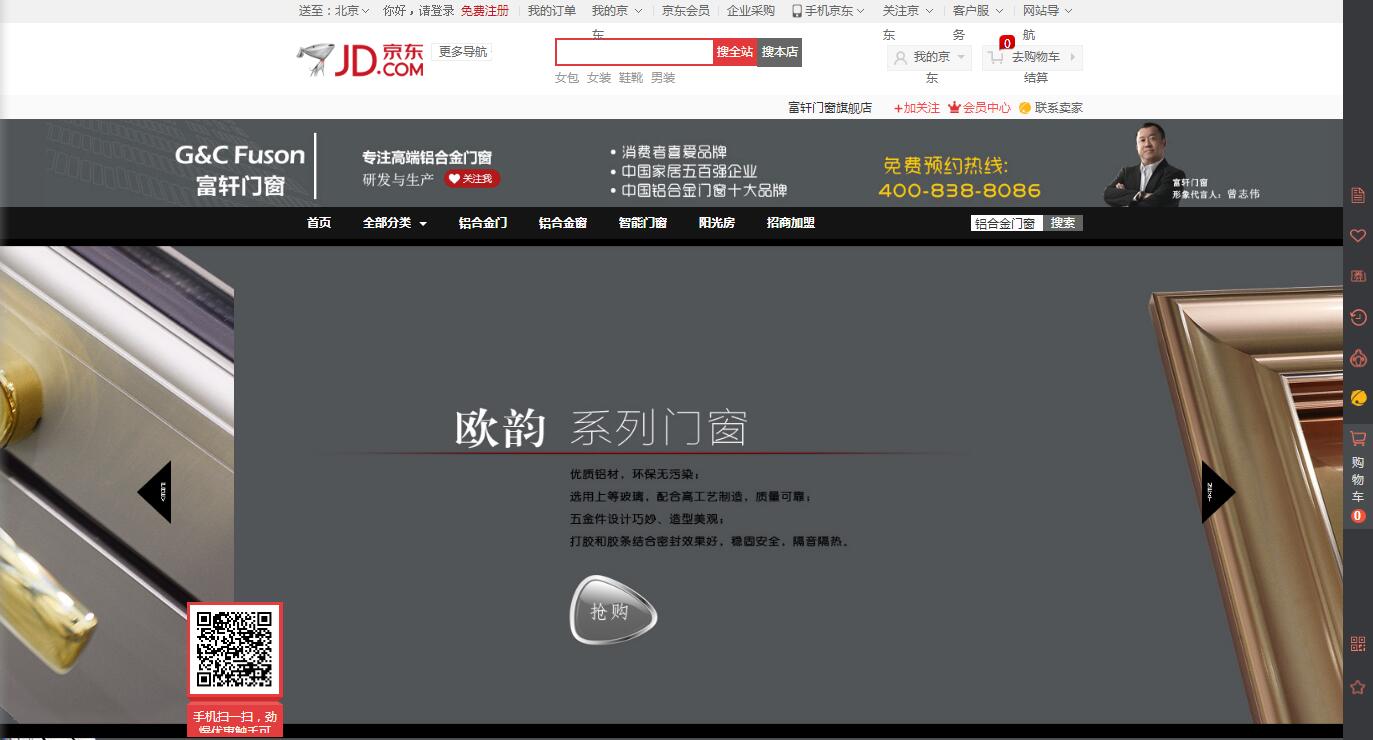
Task: Open browsing history clock icon in sidebar
Action: coord(1357,317)
